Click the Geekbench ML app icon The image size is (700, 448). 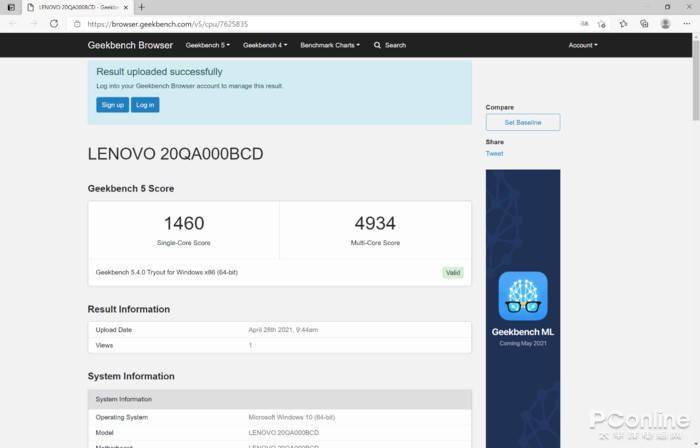[523, 296]
